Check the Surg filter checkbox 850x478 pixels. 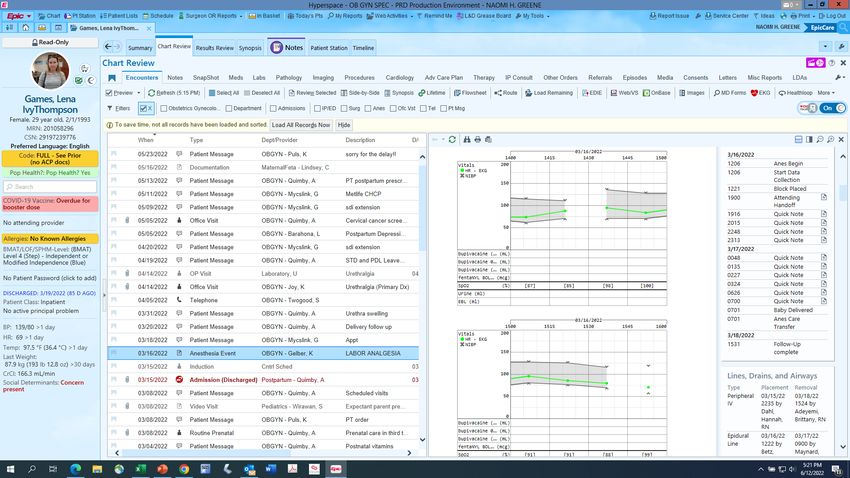tap(344, 108)
